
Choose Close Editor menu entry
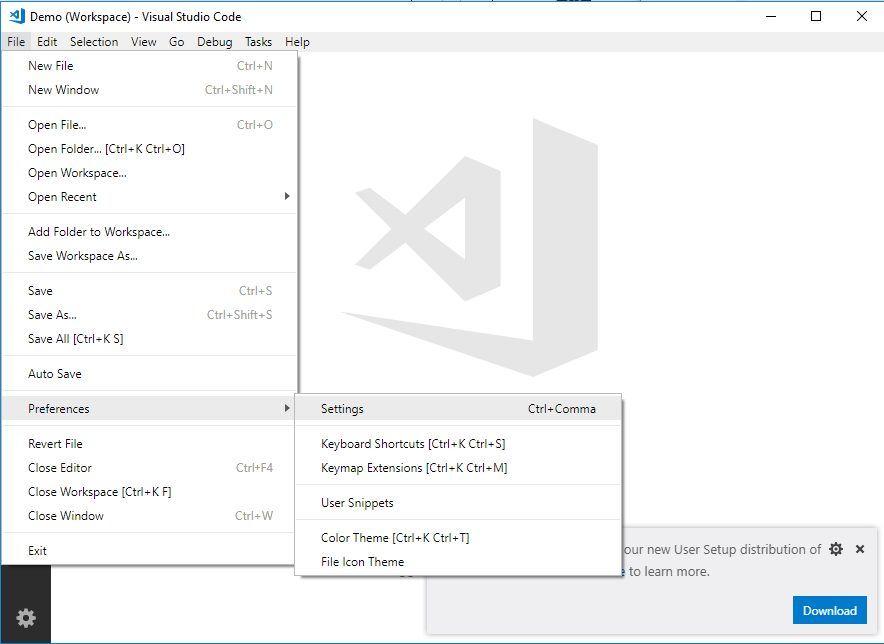(x=150, y=468)
